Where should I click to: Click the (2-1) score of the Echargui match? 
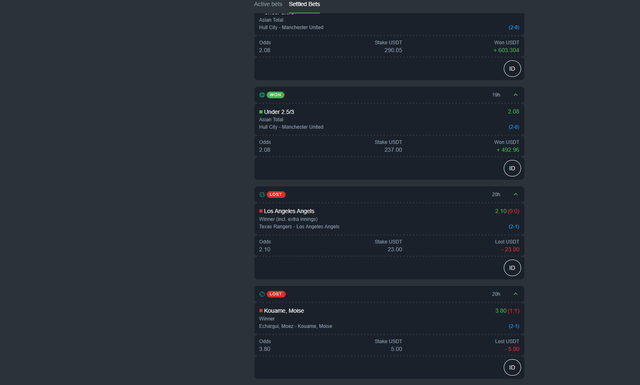(x=514, y=326)
